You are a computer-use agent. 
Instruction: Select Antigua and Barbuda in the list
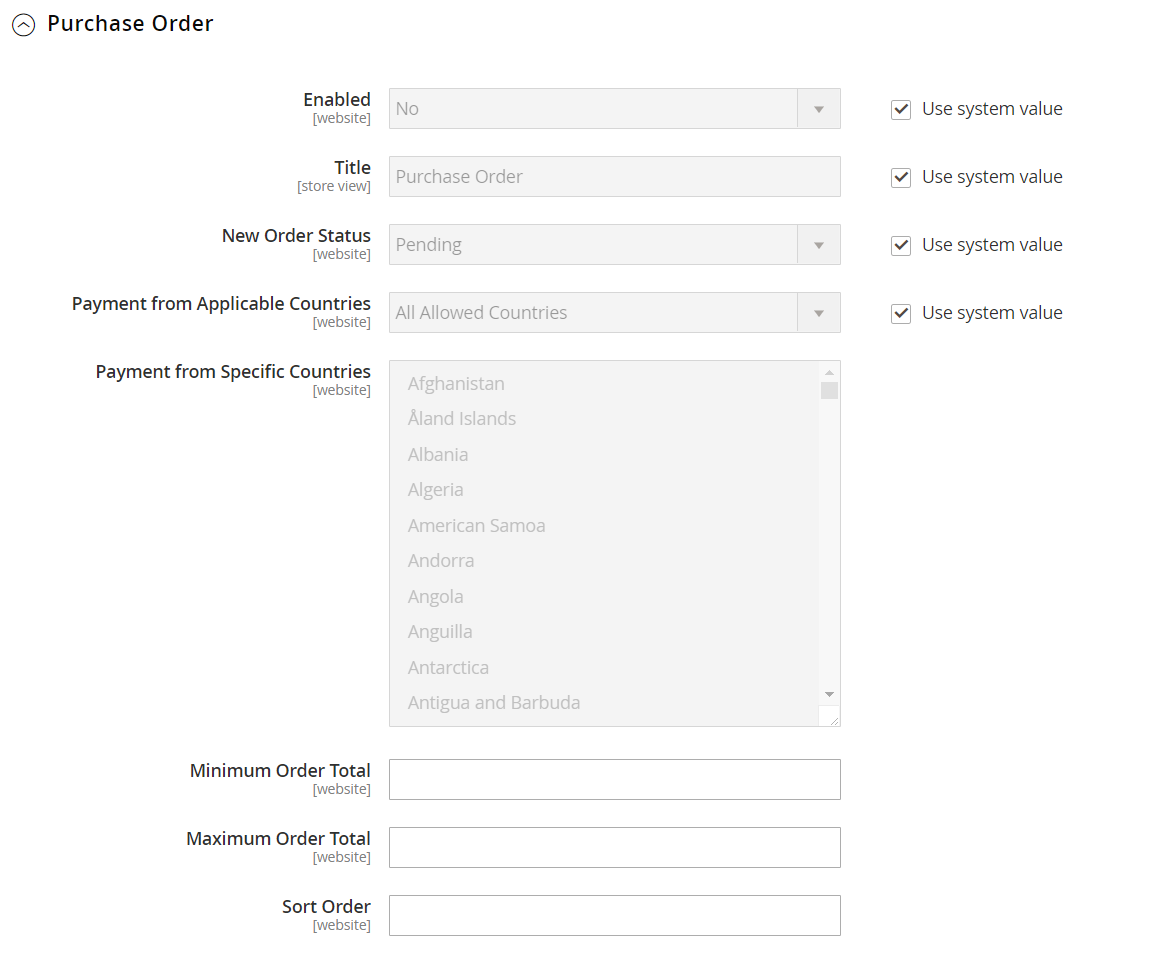click(x=604, y=703)
